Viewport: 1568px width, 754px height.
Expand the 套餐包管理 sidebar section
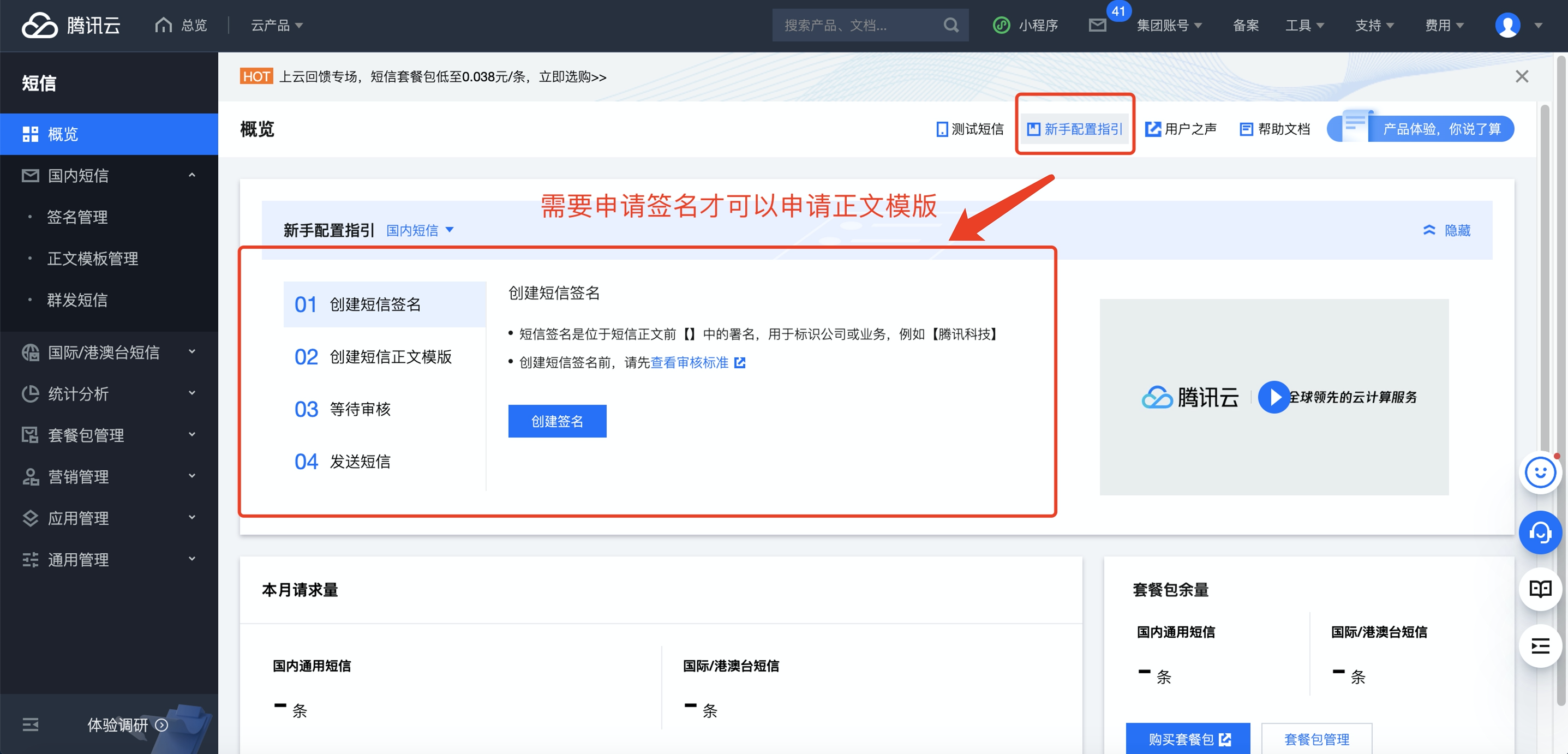click(193, 434)
